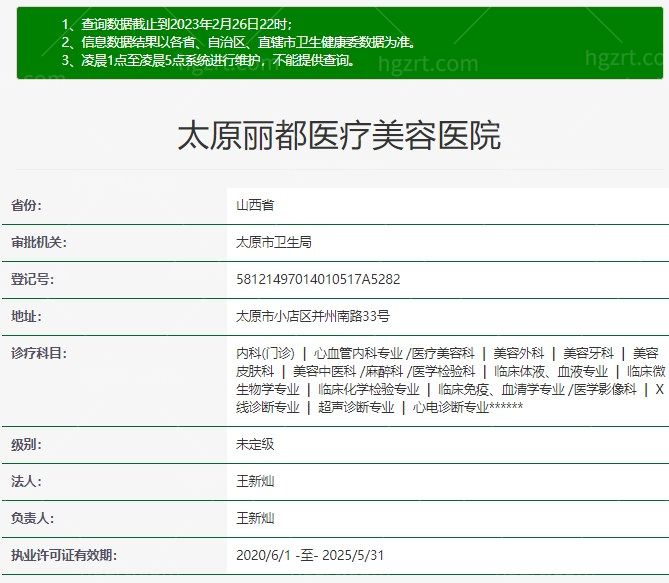Image resolution: width=669 pixels, height=583 pixels.
Task: Select the value 未定级
Action: coord(255,445)
